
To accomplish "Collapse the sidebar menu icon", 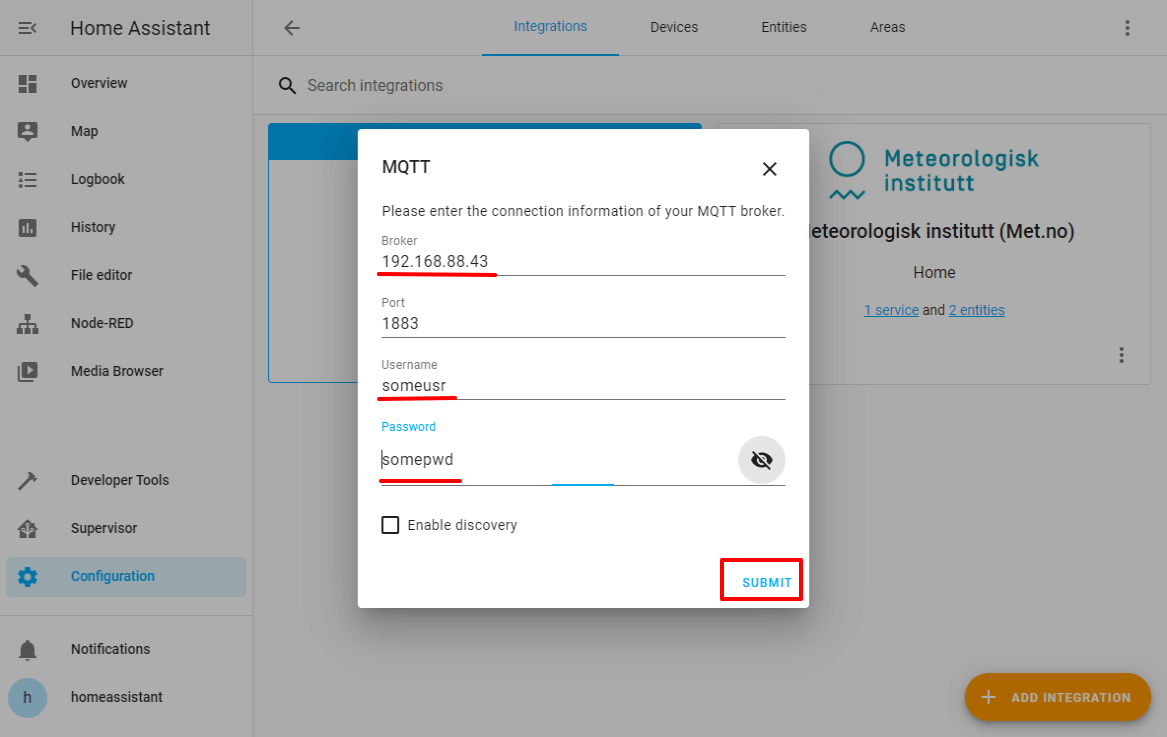I will click(28, 28).
